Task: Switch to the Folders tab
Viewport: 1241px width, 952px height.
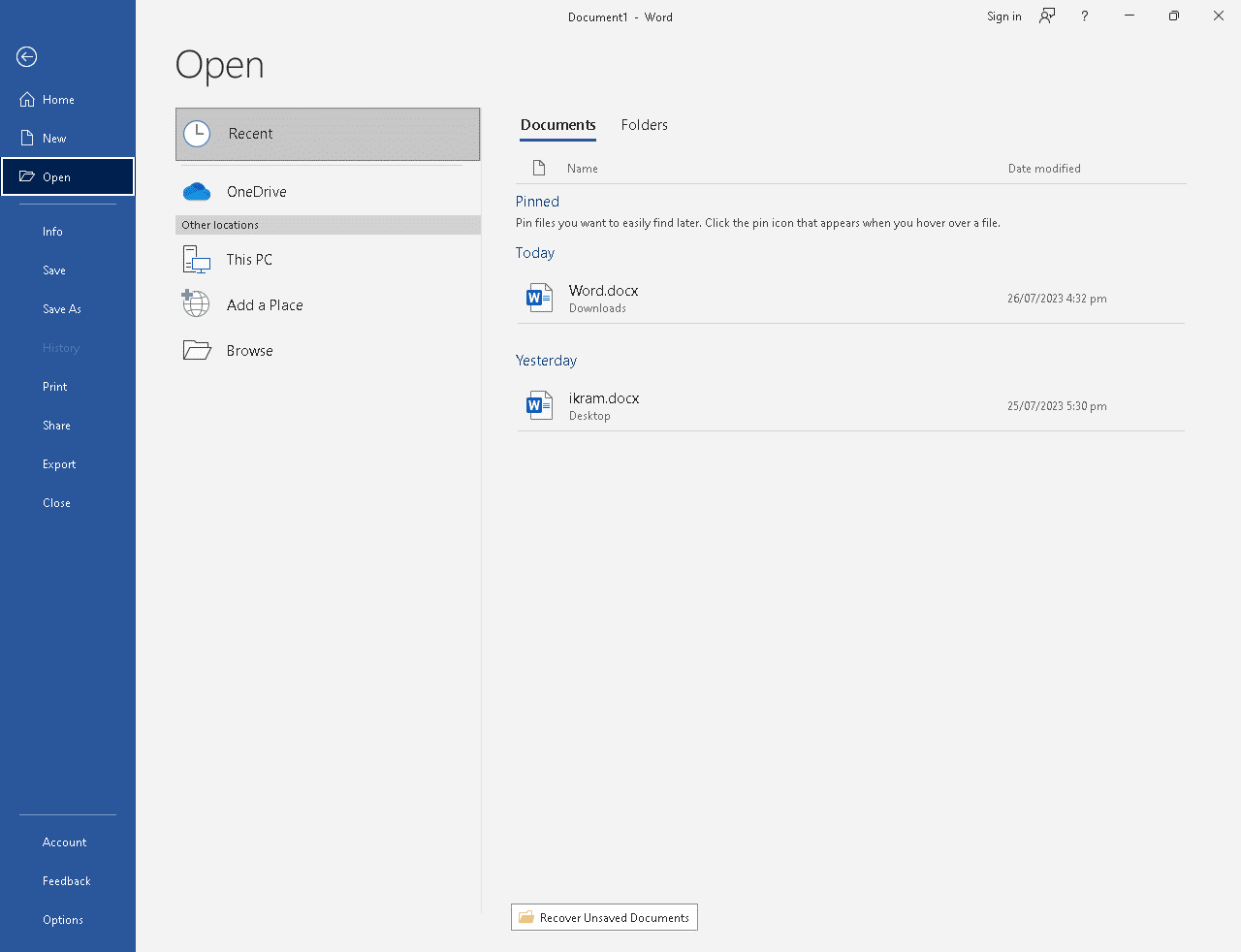Action: (x=645, y=125)
